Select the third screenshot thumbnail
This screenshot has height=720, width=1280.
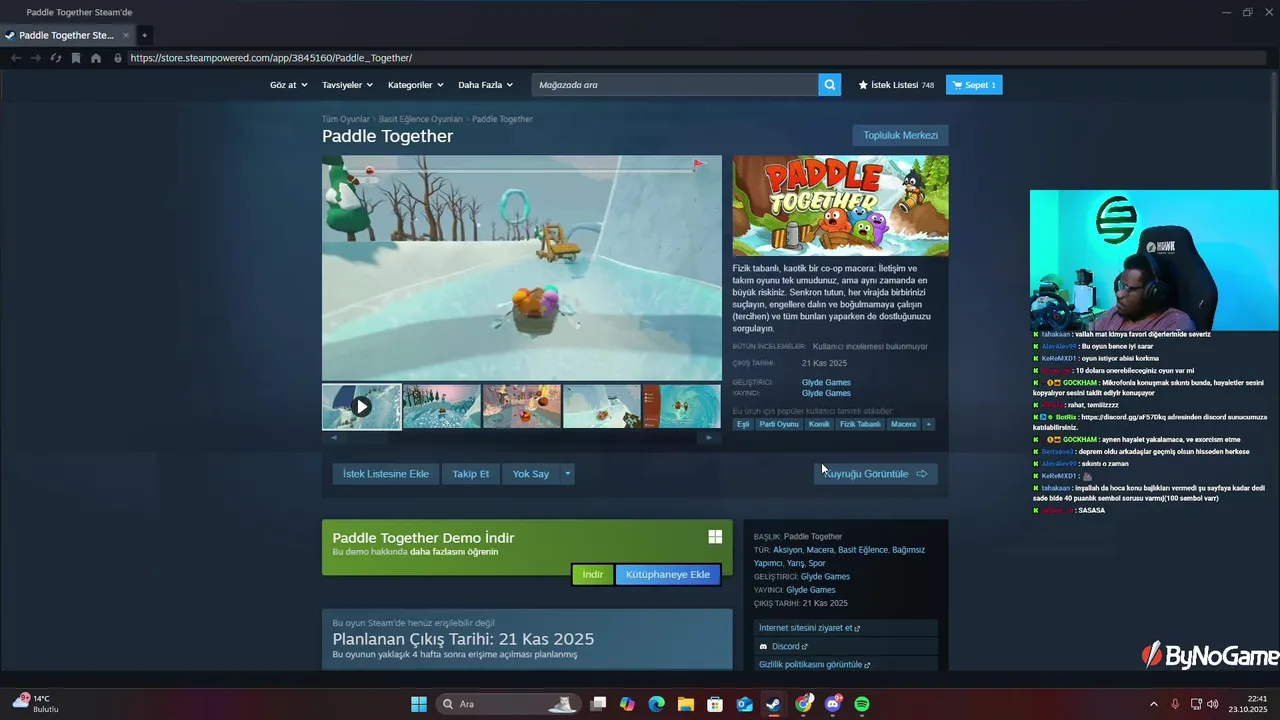click(521, 406)
